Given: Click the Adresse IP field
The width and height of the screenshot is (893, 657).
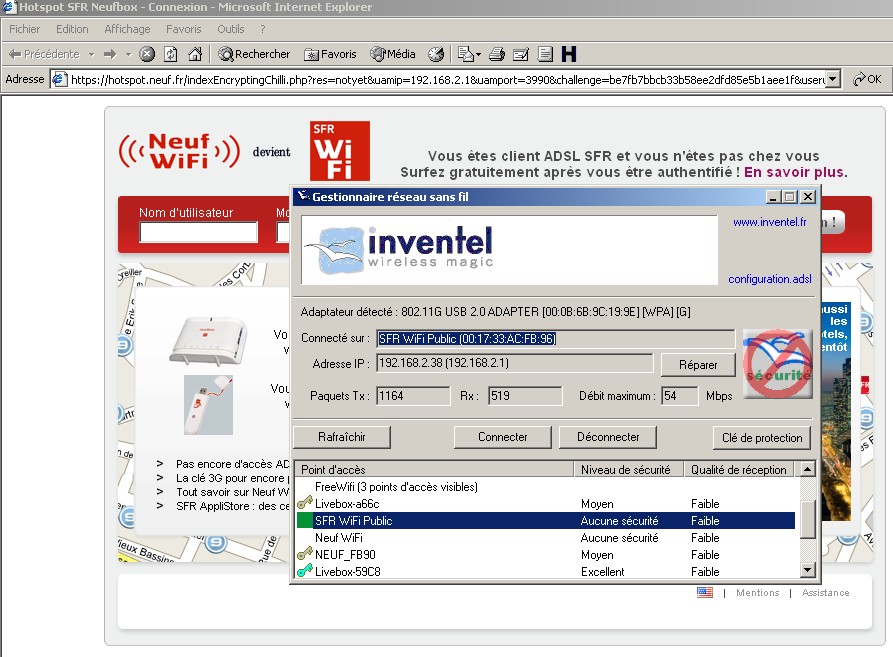Looking at the screenshot, I should [515, 363].
